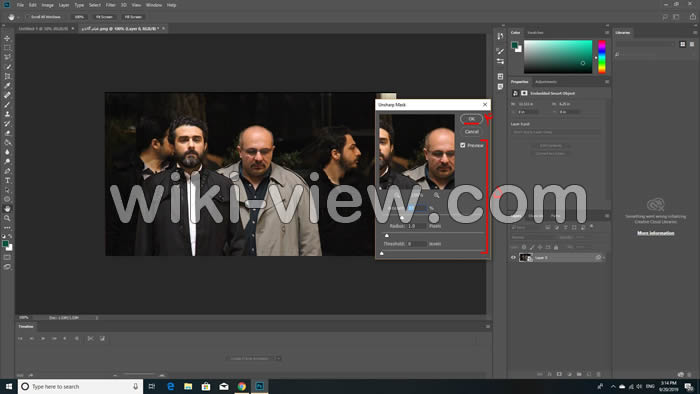Select the Pen tool
Image resolution: width=700 pixels, height=394 pixels.
coord(7,171)
